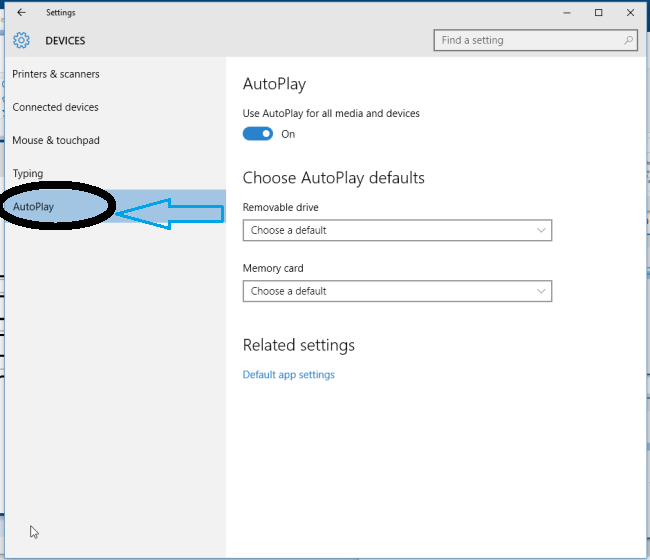Open the Default app settings link
The width and height of the screenshot is (650, 560).
click(x=289, y=375)
